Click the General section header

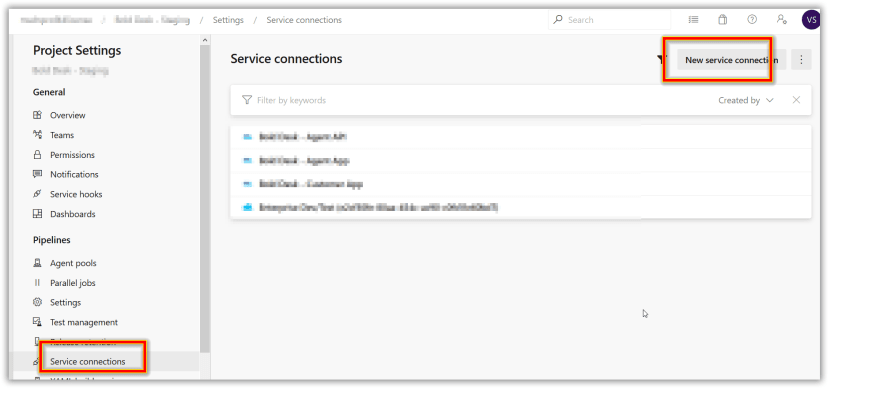tap(49, 92)
